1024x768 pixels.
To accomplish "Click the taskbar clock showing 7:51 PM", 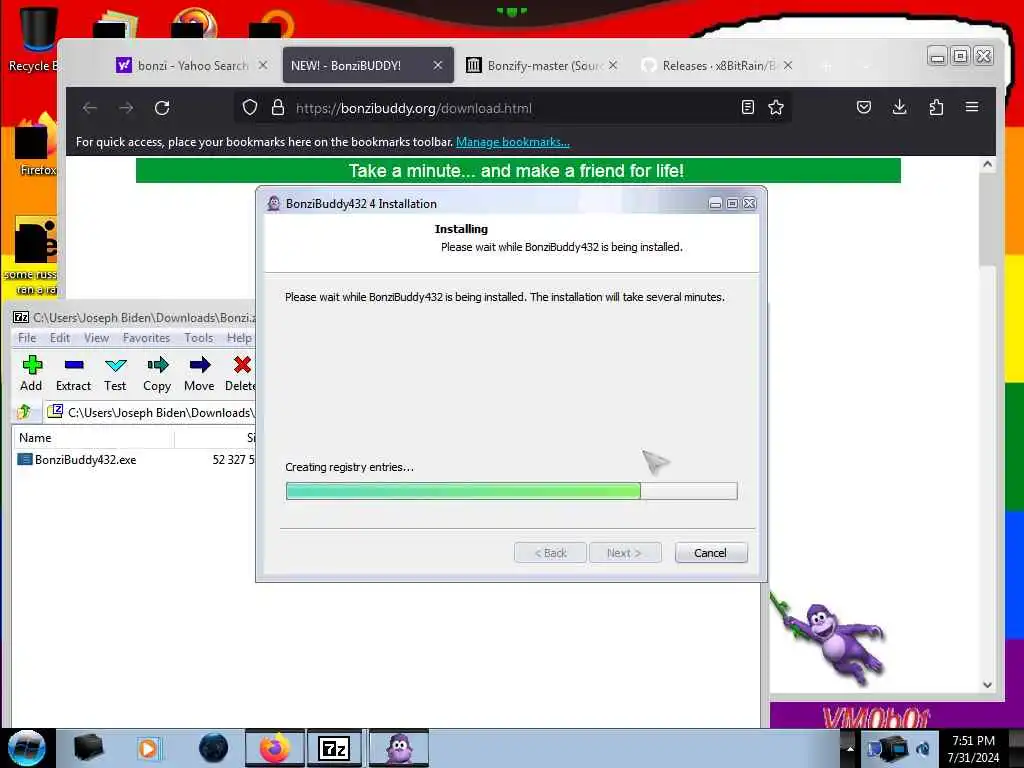I will (973, 748).
